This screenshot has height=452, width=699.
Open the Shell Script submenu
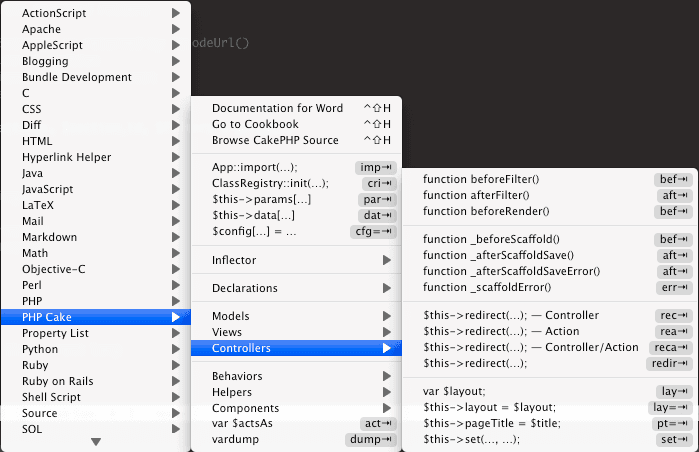coord(96,397)
